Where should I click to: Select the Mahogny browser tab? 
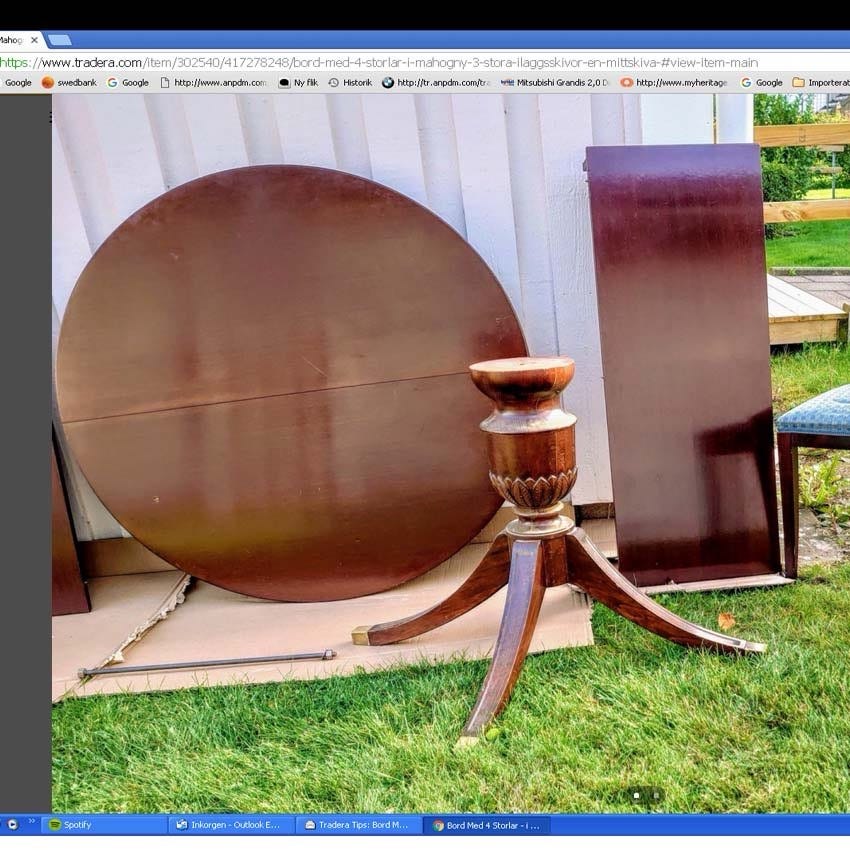[20, 40]
